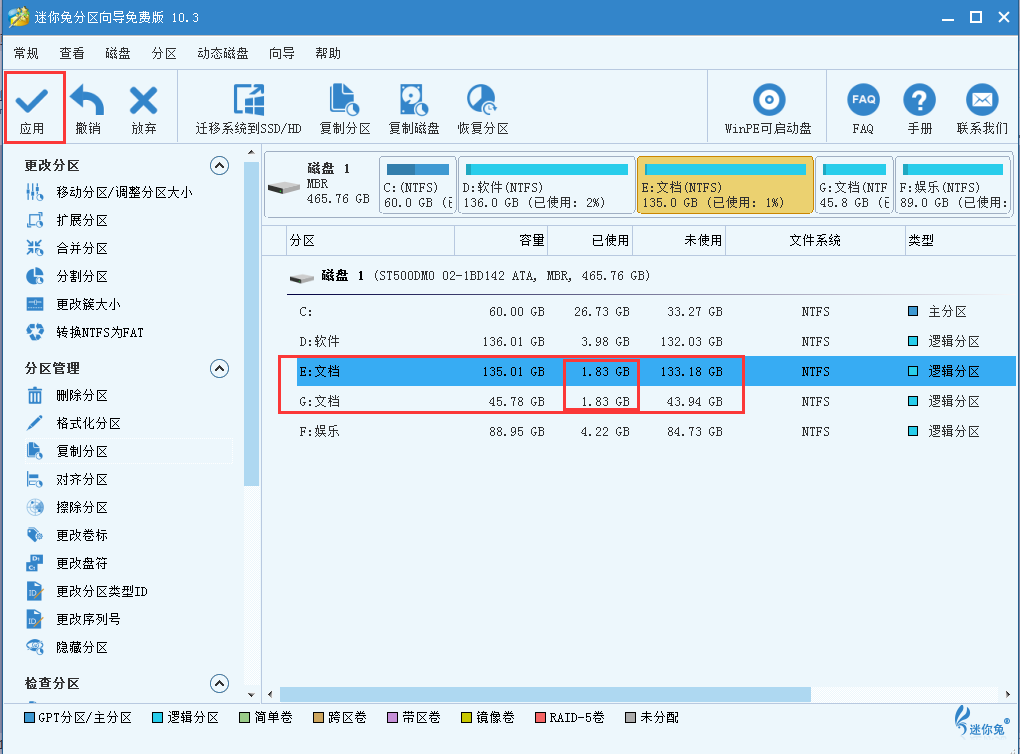Select E:文档 block in disk map
Screen dimensions: 1020x754
point(725,185)
